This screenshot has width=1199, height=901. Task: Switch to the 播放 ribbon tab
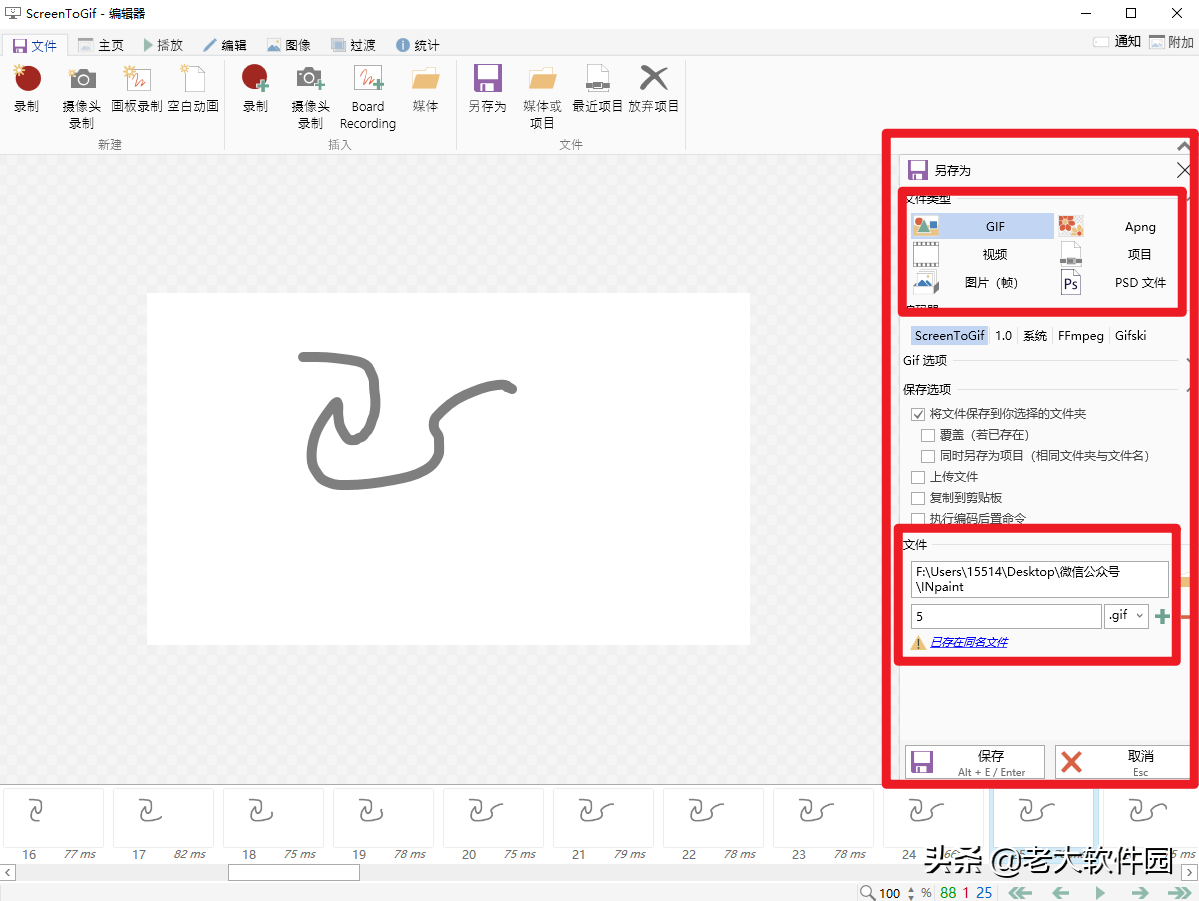[163, 45]
